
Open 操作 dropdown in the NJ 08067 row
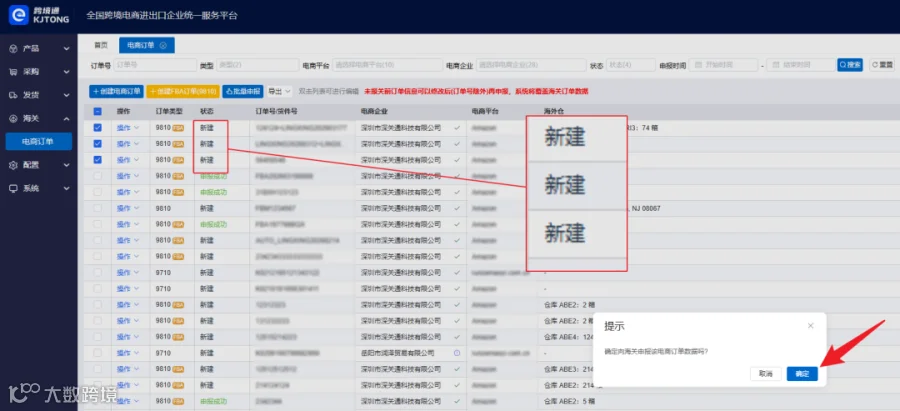tap(128, 208)
